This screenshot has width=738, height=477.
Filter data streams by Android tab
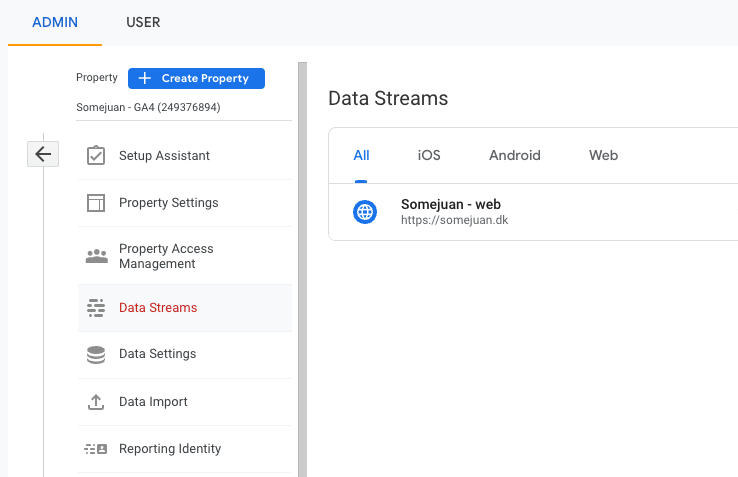(x=514, y=155)
